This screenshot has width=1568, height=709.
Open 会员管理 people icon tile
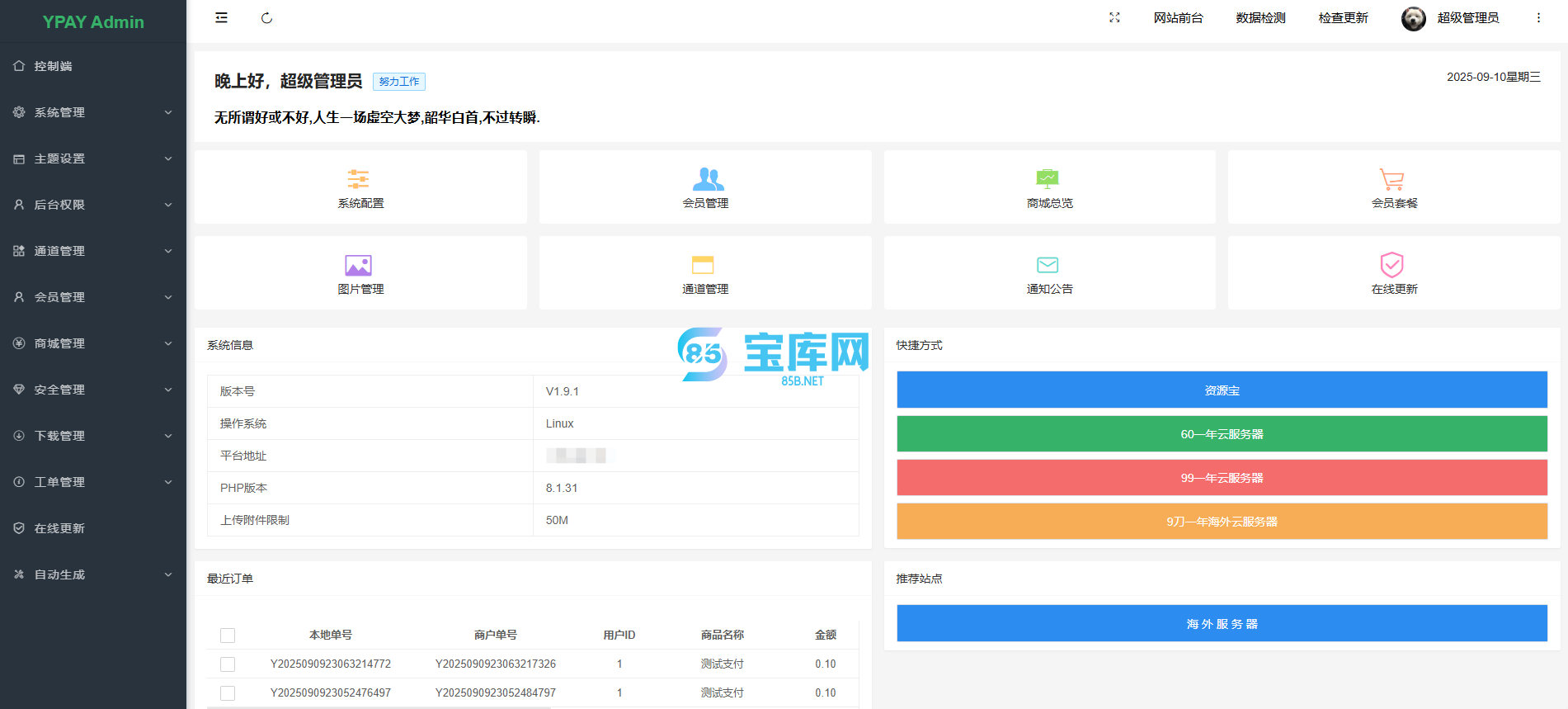[707, 179]
